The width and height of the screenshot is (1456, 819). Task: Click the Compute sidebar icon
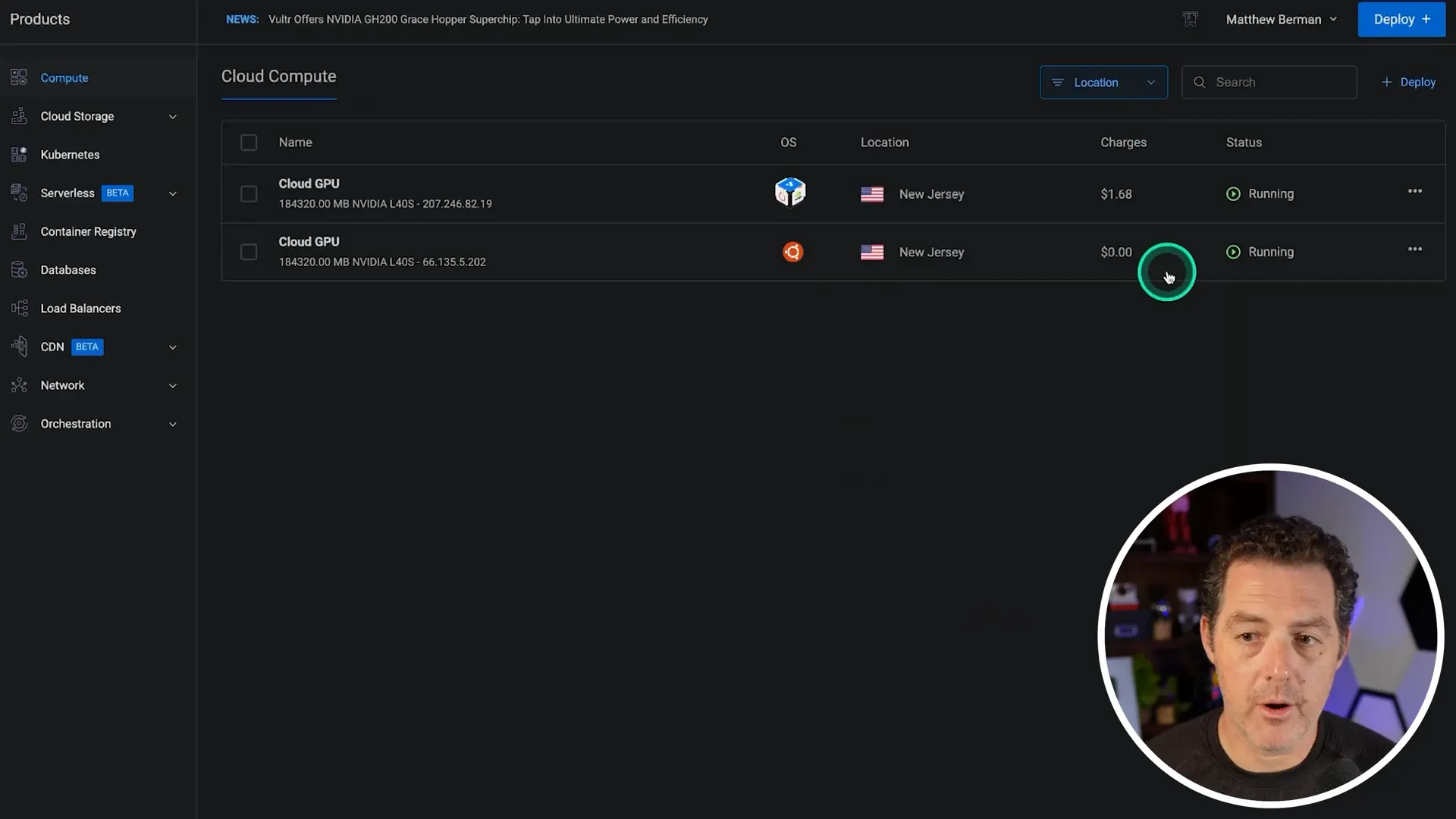pos(18,77)
